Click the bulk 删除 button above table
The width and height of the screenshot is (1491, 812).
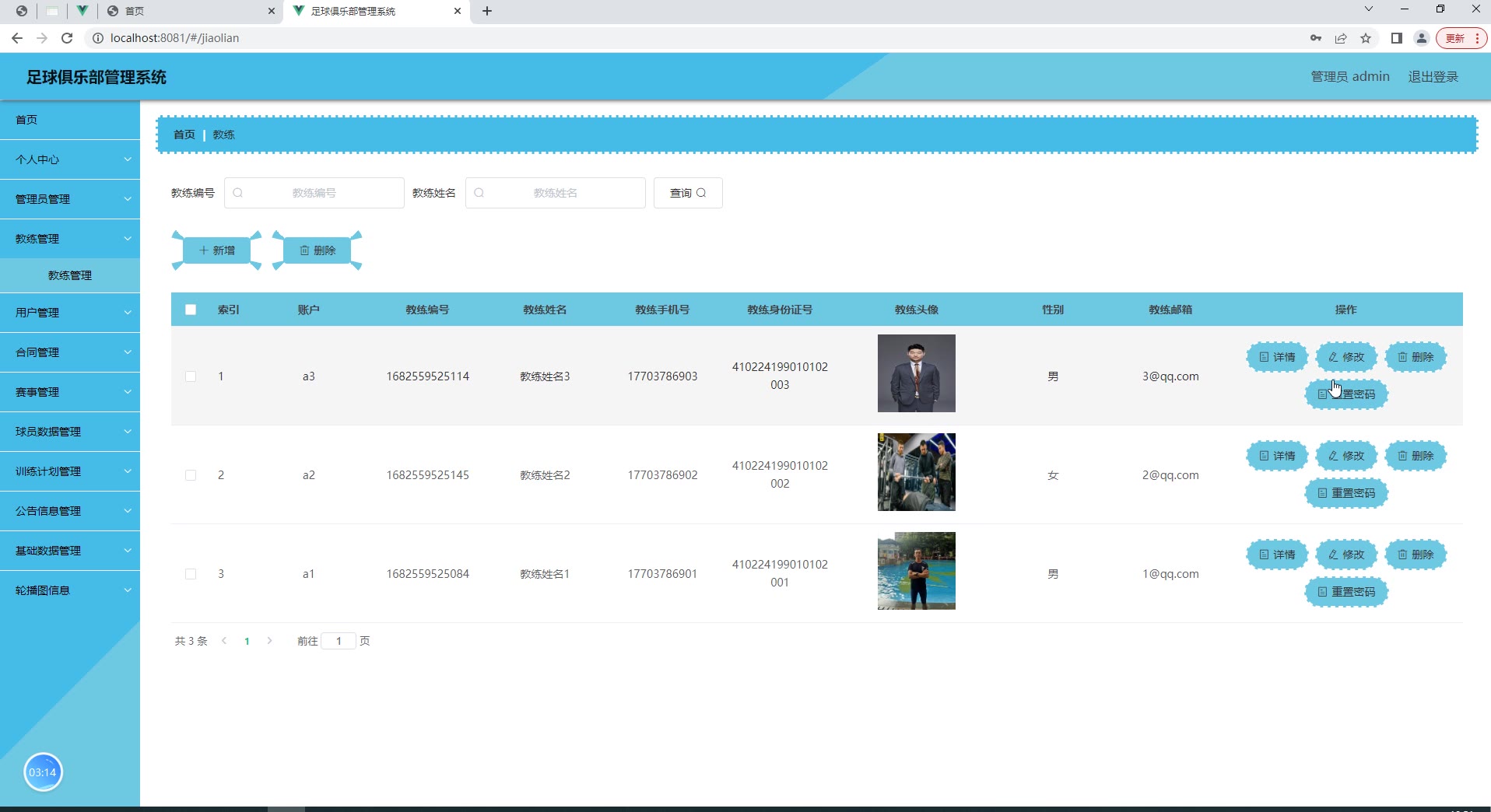pos(317,250)
